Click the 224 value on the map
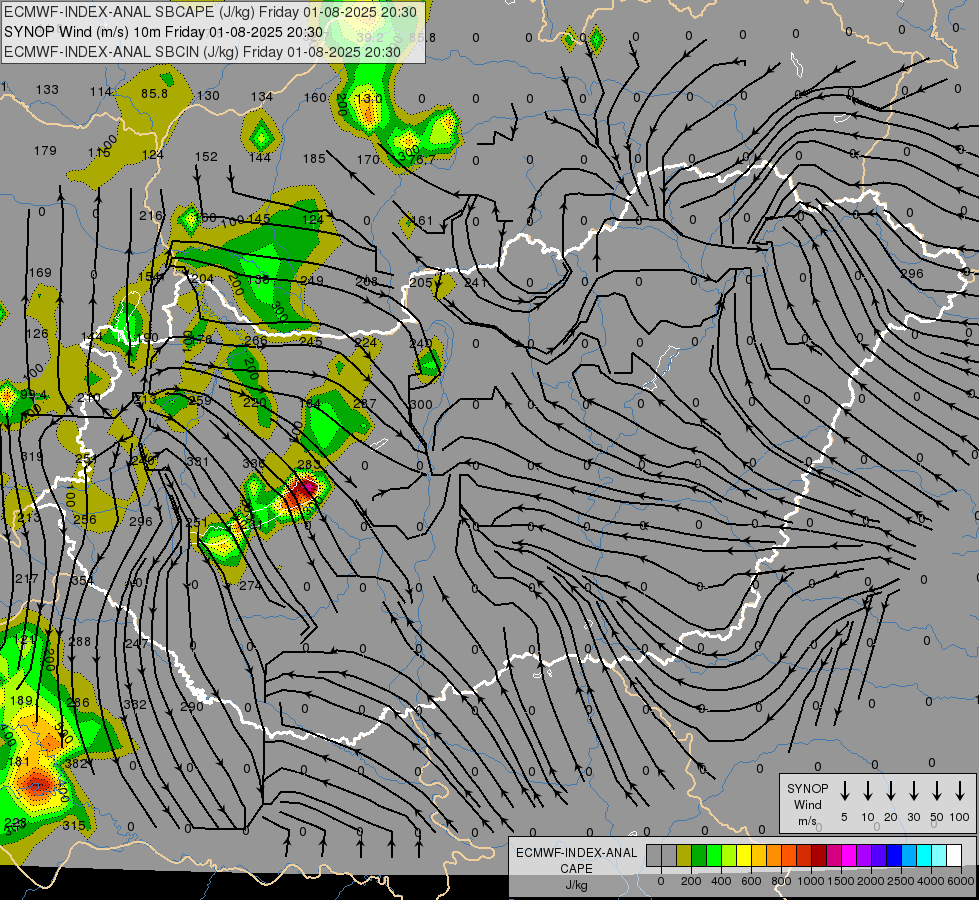979x900 pixels. [x=365, y=342]
